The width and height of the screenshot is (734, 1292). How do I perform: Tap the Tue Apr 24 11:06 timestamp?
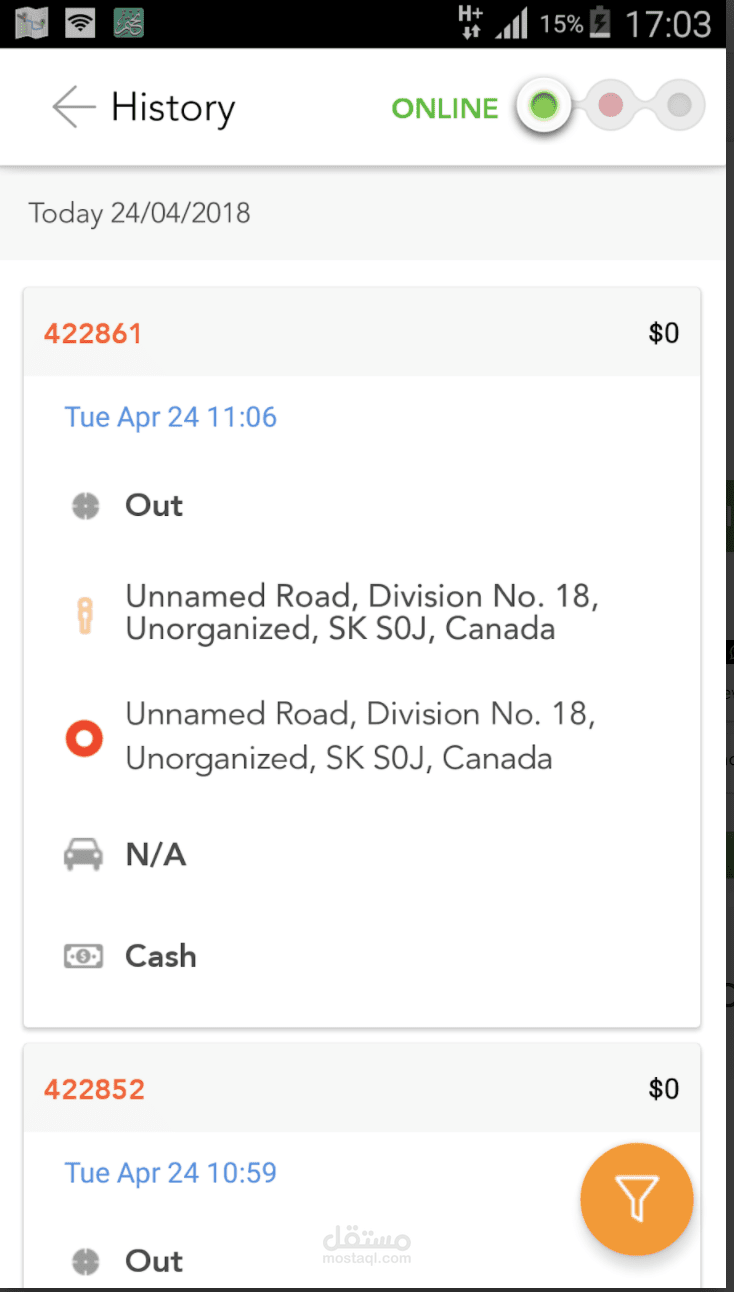170,417
